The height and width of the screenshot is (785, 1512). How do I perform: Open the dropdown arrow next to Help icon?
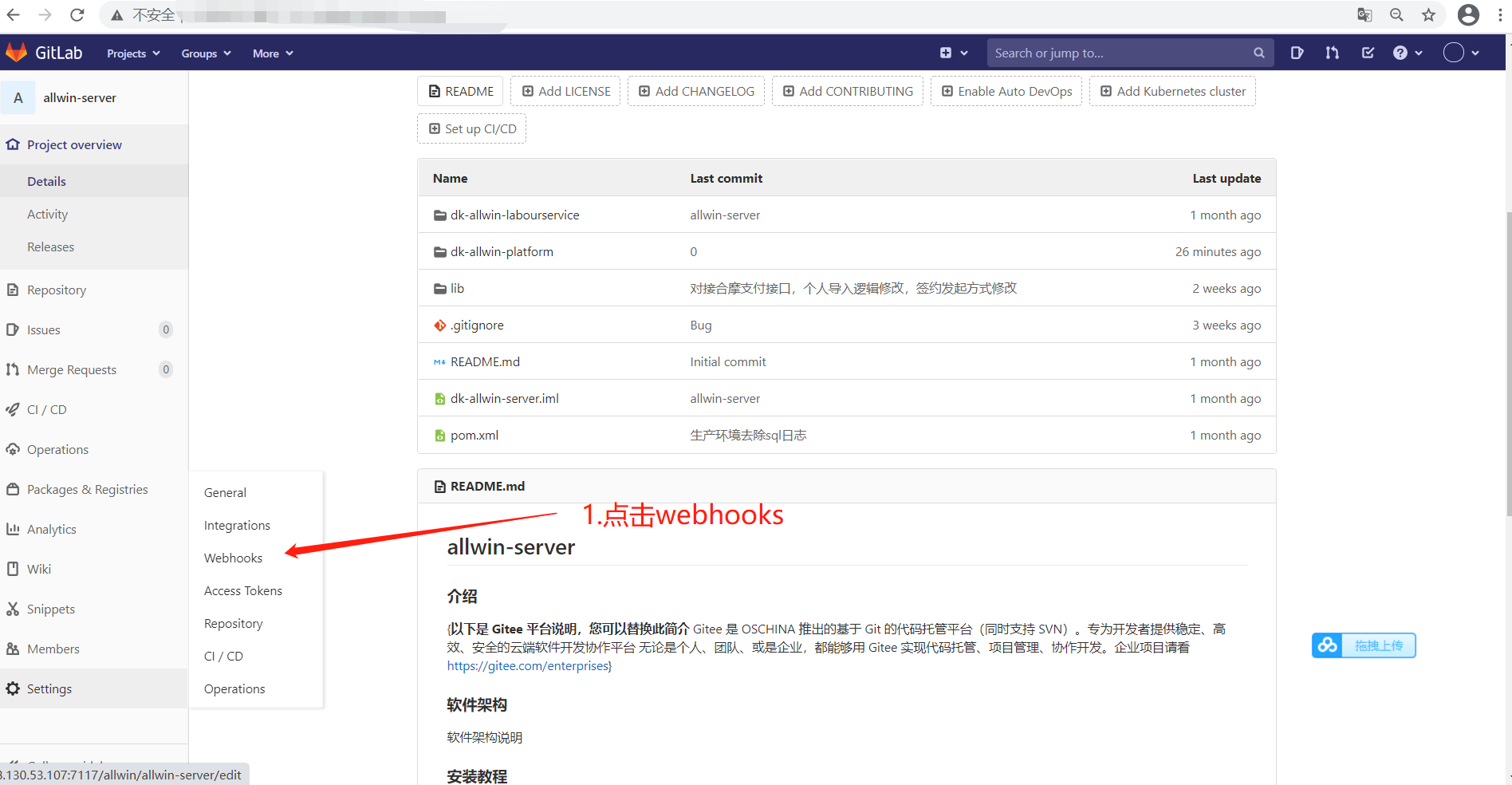pos(1419,53)
